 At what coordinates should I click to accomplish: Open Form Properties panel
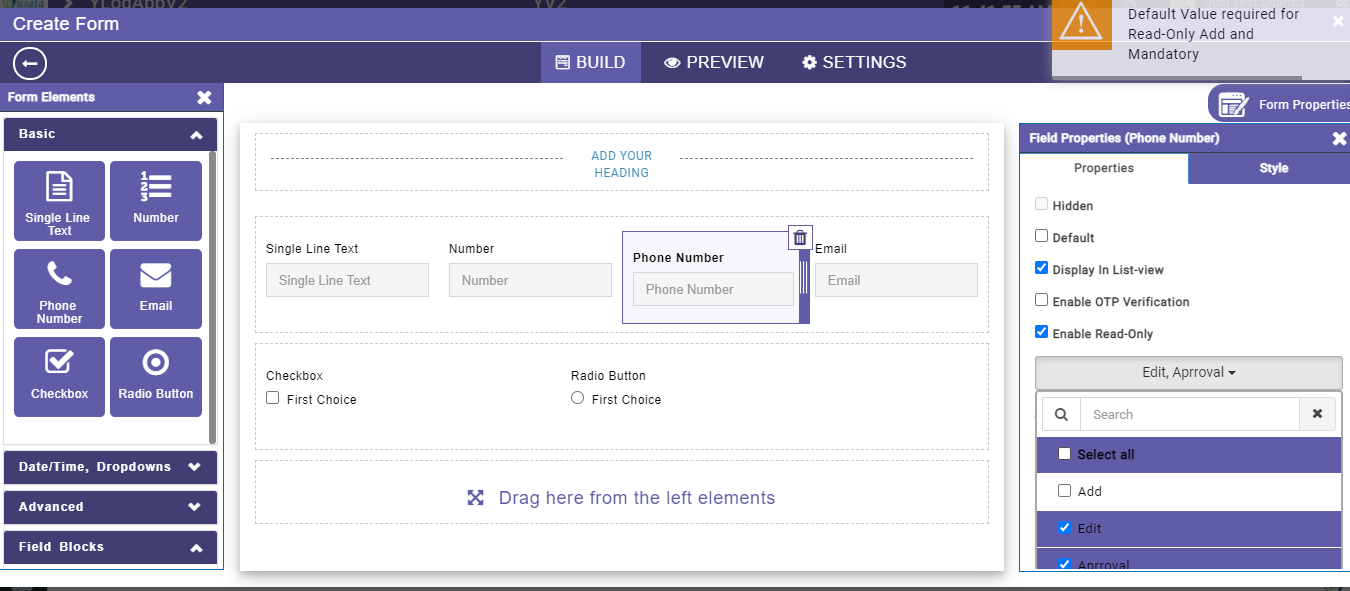tap(1281, 104)
